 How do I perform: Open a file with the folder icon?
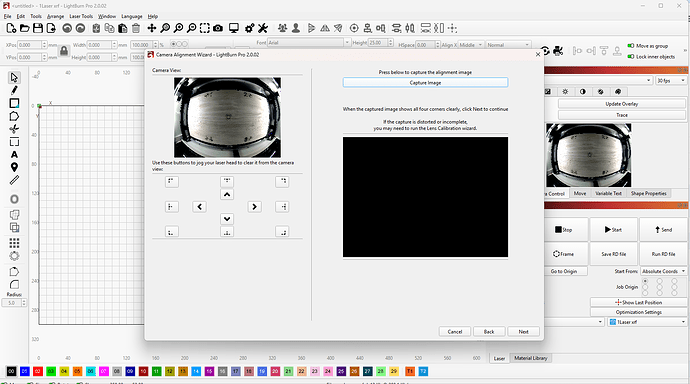point(25,28)
